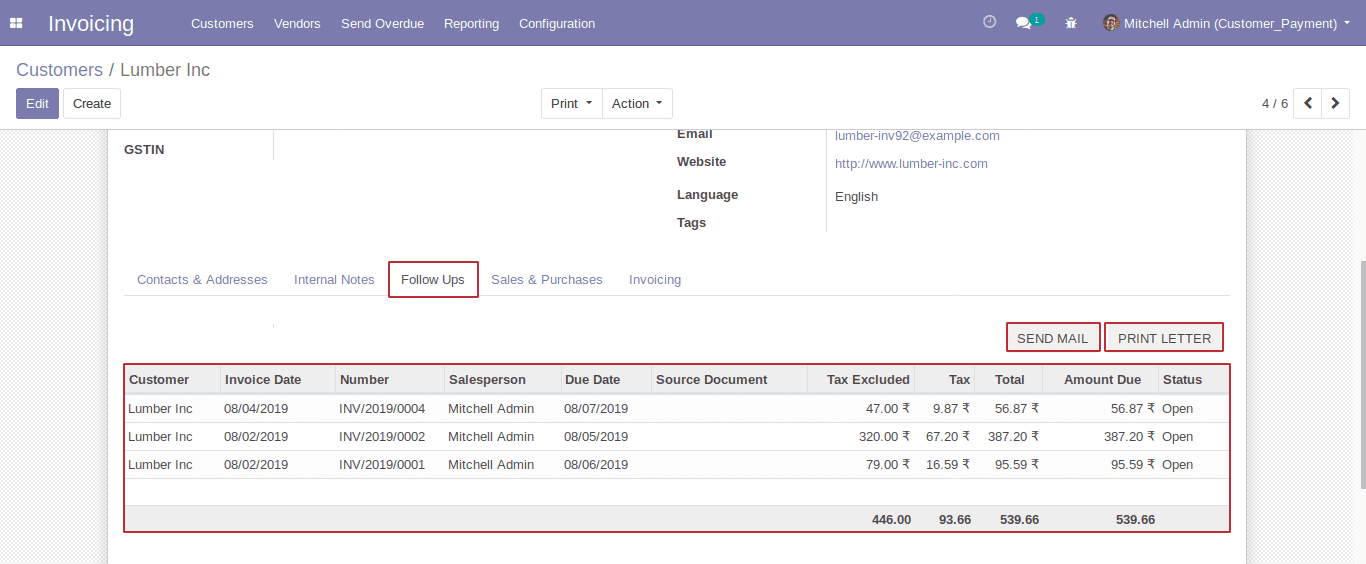Switch to Internal Notes tab

click(334, 280)
